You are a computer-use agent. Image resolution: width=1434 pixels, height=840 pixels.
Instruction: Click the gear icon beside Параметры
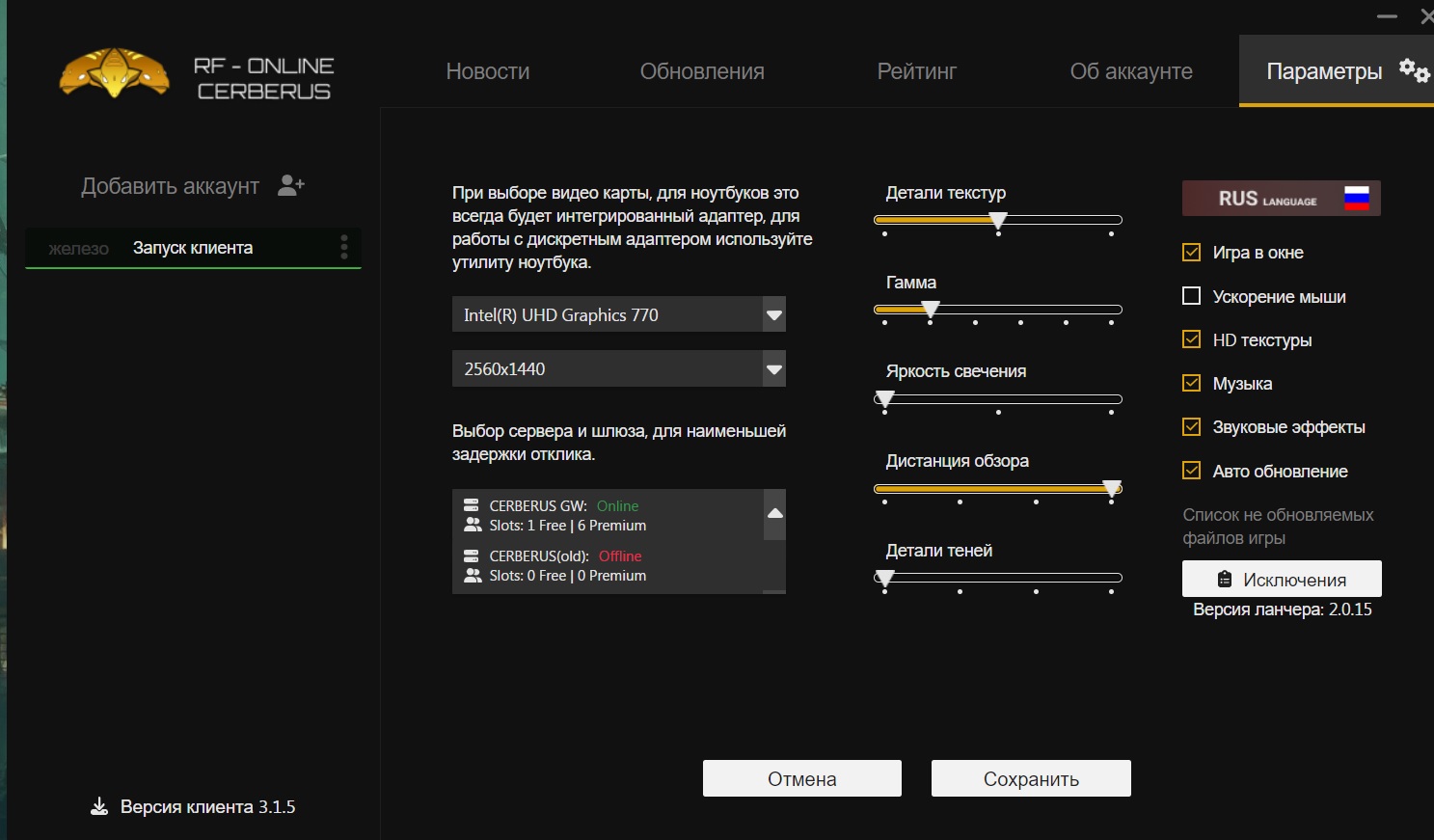pyautogui.click(x=1414, y=70)
